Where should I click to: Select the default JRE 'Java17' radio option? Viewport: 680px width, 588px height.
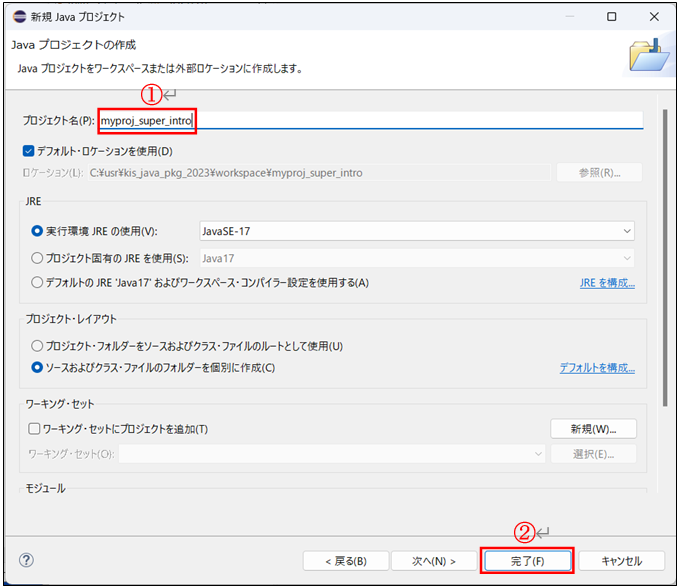(37, 282)
